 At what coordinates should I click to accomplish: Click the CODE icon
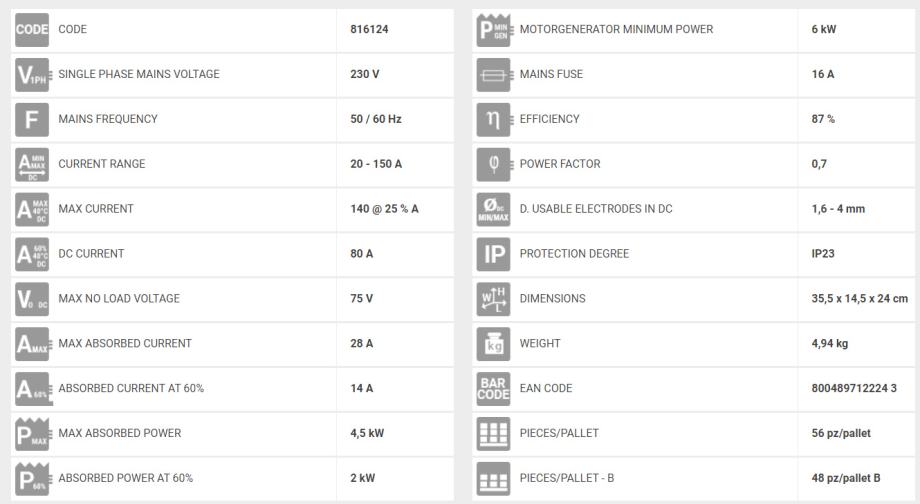[x=32, y=29]
